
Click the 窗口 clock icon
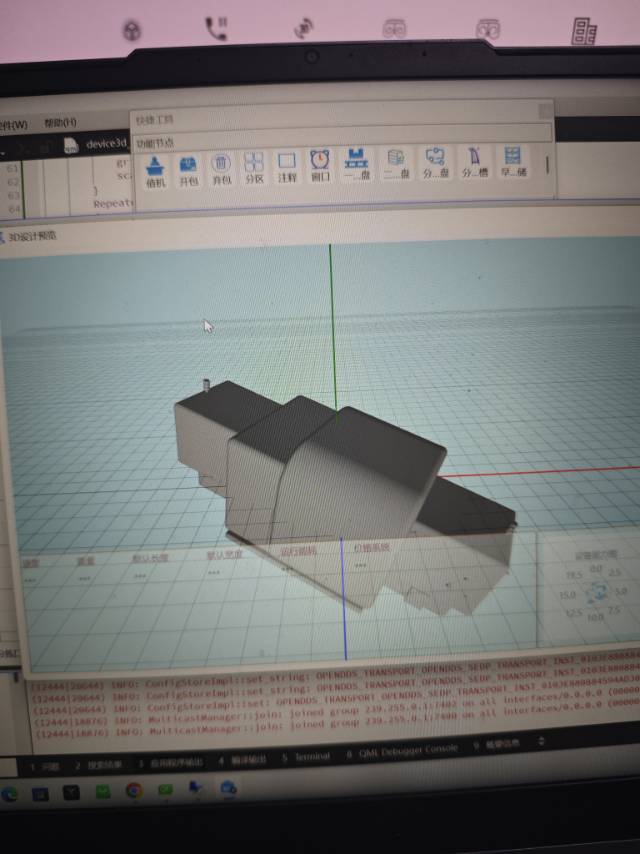[x=320, y=165]
